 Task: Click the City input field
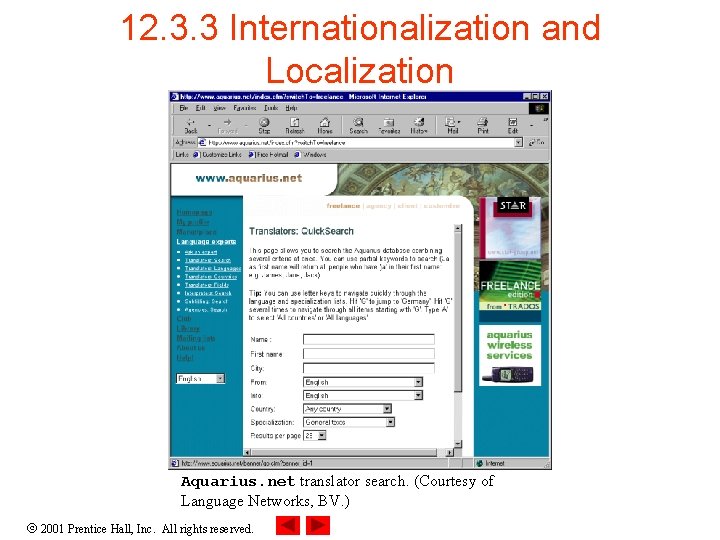(x=369, y=368)
